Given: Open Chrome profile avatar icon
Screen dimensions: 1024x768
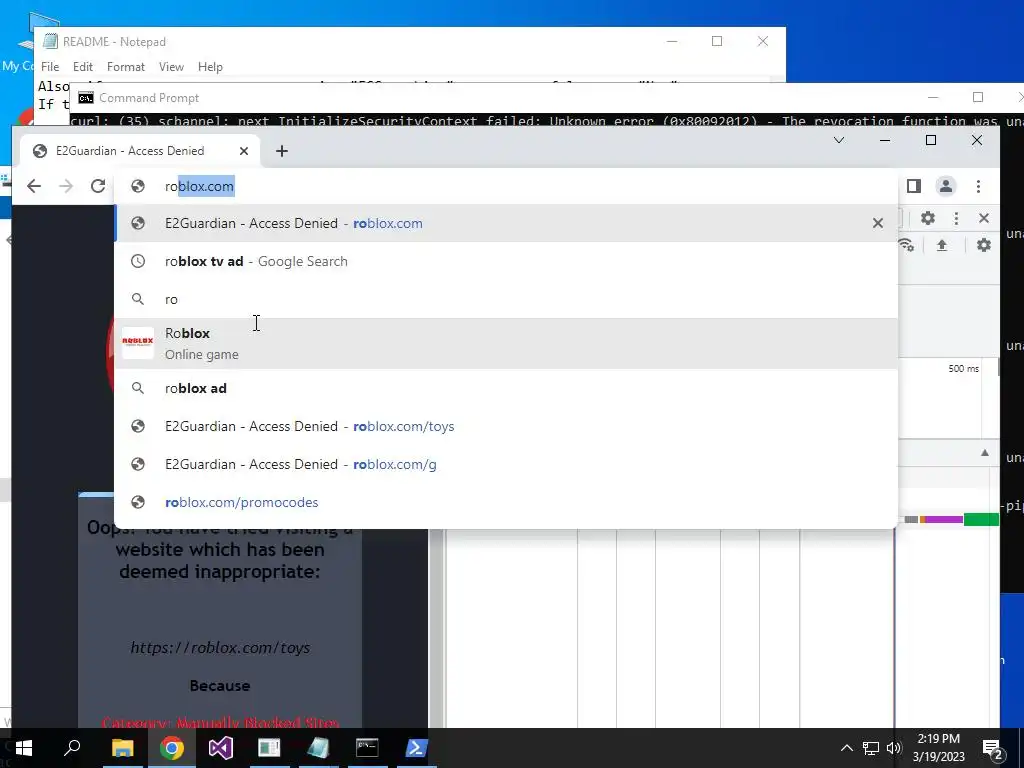Looking at the screenshot, I should pos(946,186).
